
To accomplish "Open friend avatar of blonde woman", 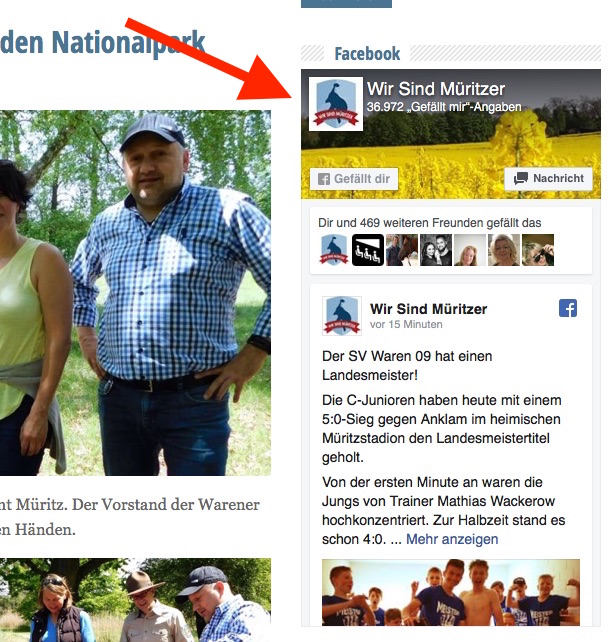I will coord(504,250).
